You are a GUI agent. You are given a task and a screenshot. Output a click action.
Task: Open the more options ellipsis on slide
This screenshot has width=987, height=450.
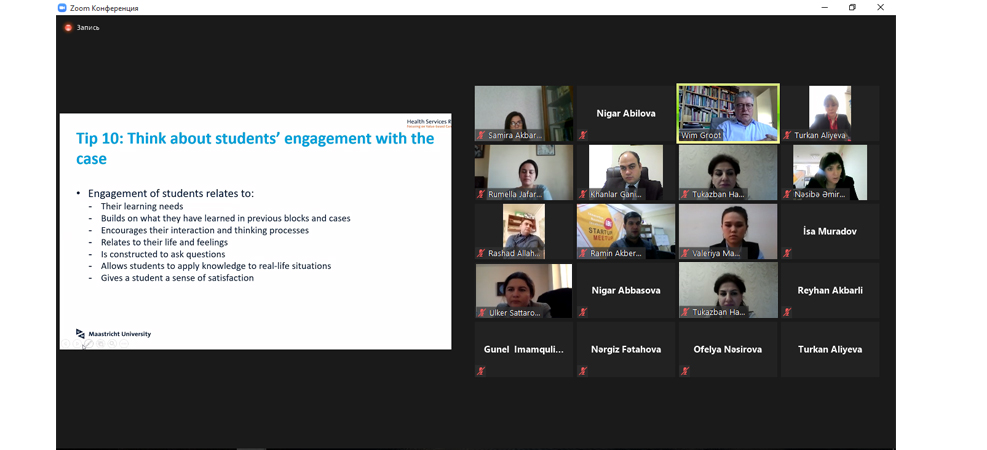124,344
